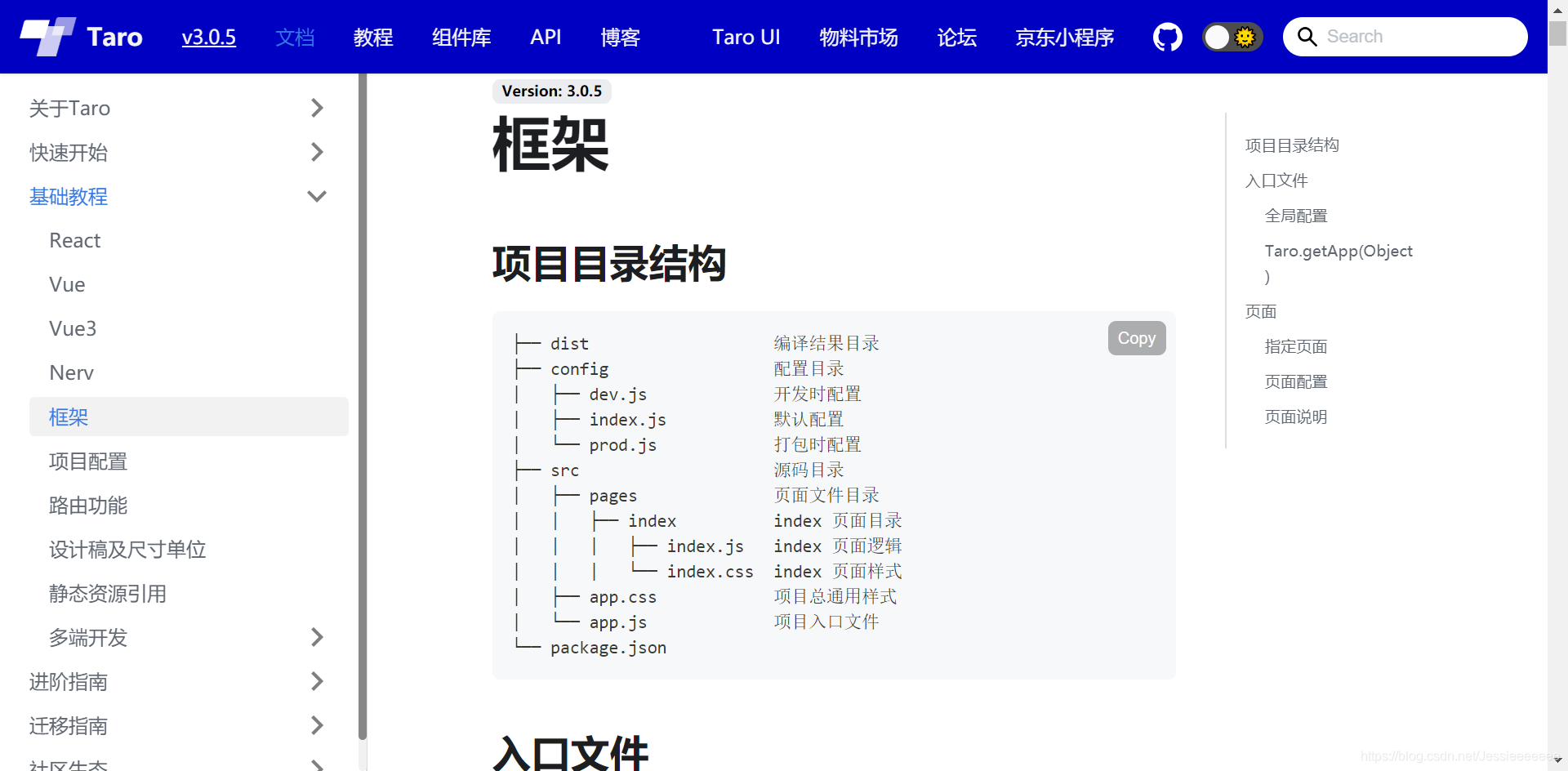Open the 路由功能 sidebar page
1568x771 pixels.
pos(88,505)
